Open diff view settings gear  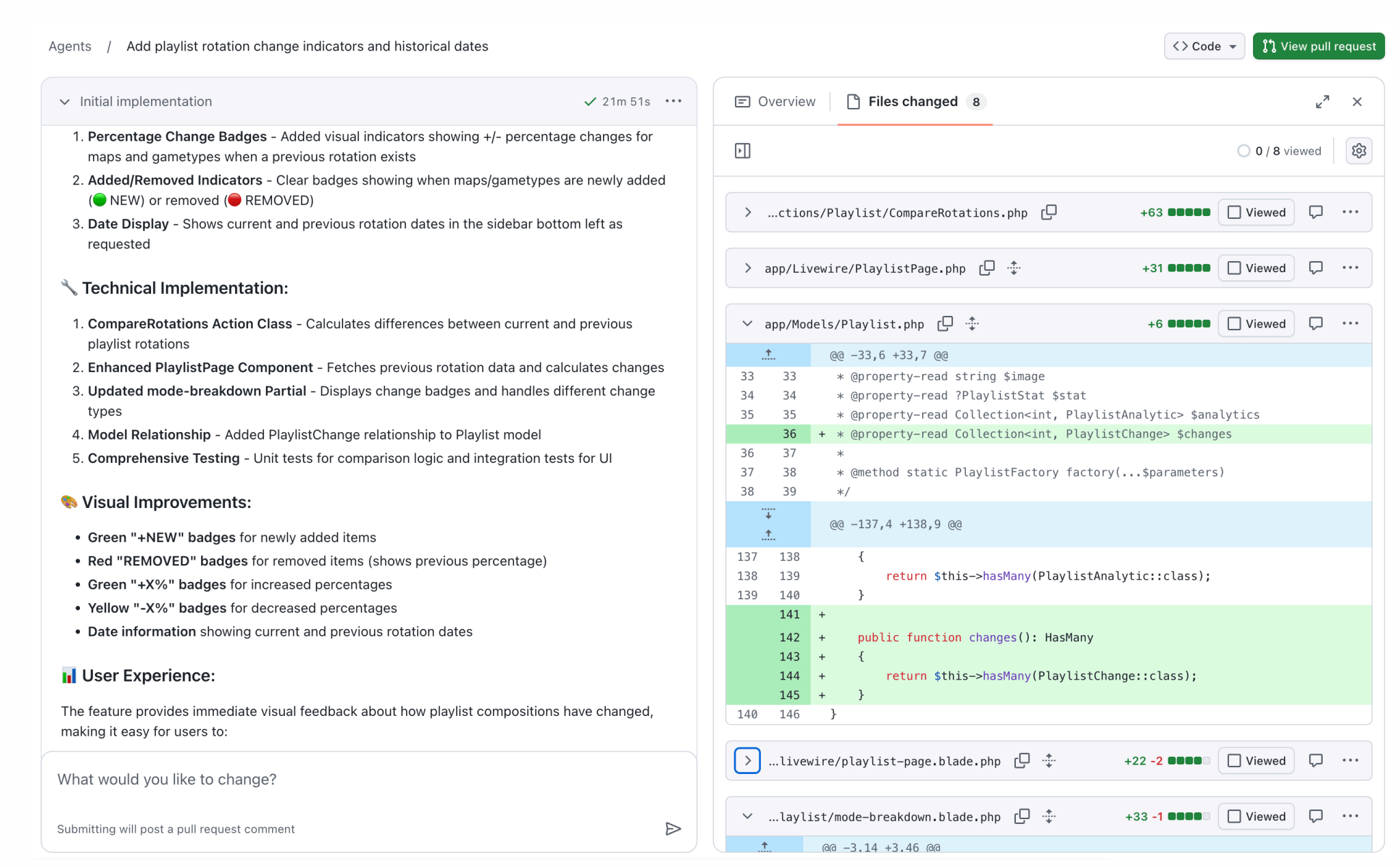(1359, 151)
